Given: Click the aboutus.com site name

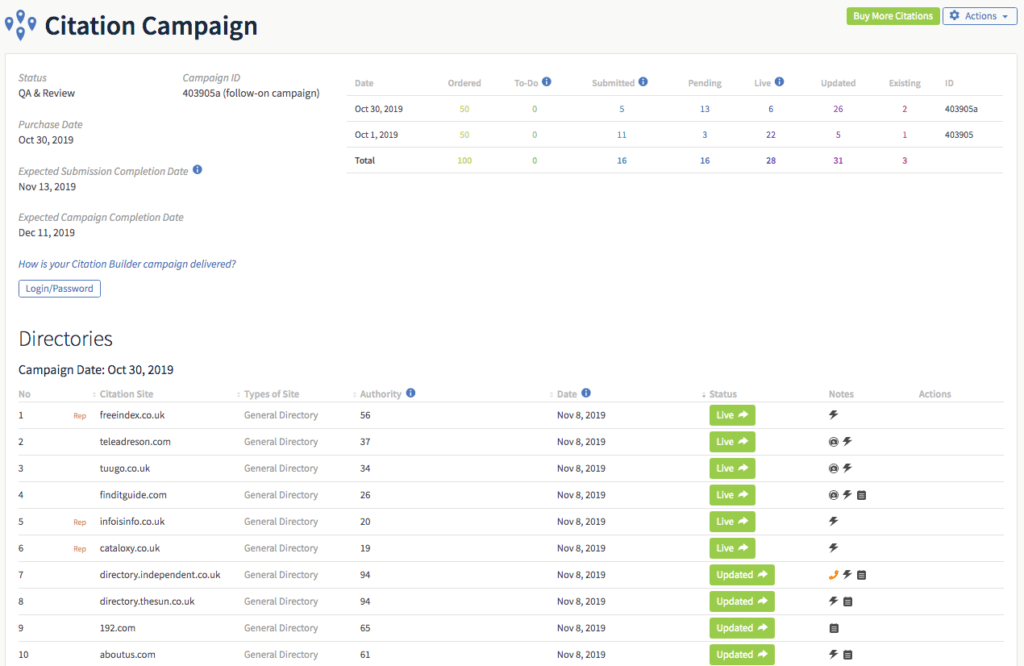Looking at the screenshot, I should pos(127,655).
